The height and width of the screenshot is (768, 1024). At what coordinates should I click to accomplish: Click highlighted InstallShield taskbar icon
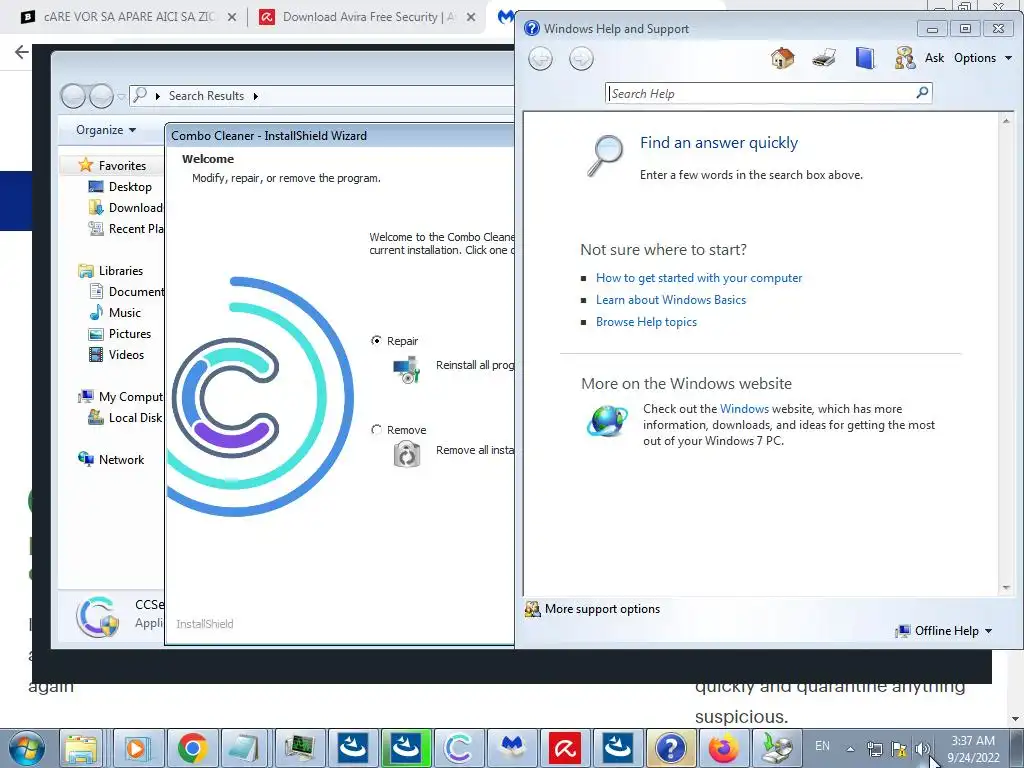(x=406, y=748)
